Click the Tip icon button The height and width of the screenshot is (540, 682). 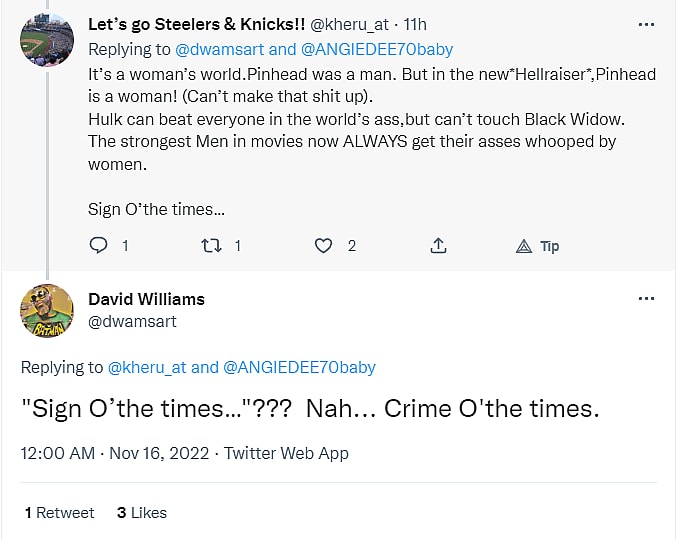(x=538, y=245)
